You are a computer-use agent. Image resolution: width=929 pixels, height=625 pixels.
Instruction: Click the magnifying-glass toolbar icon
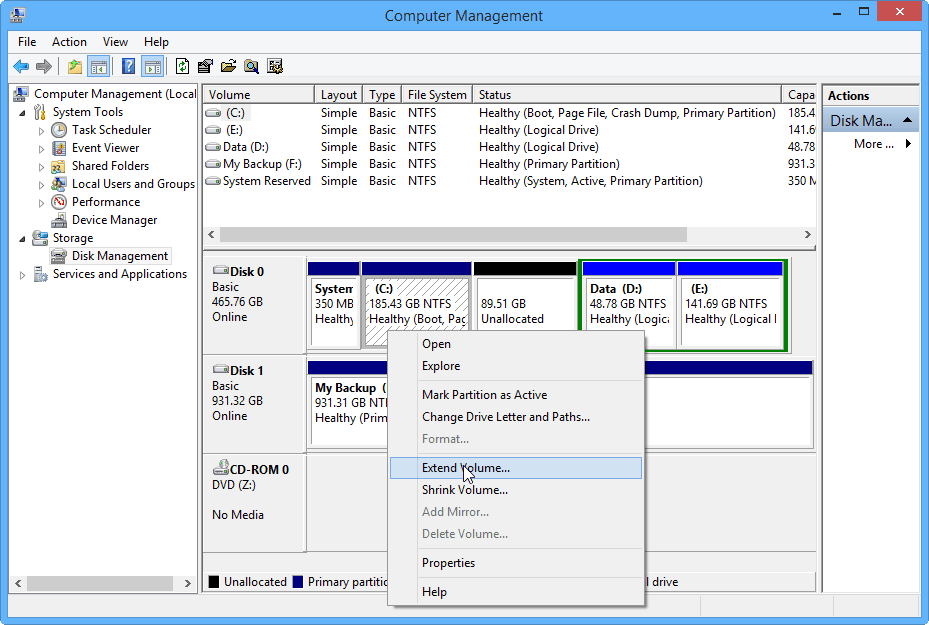(x=250, y=66)
